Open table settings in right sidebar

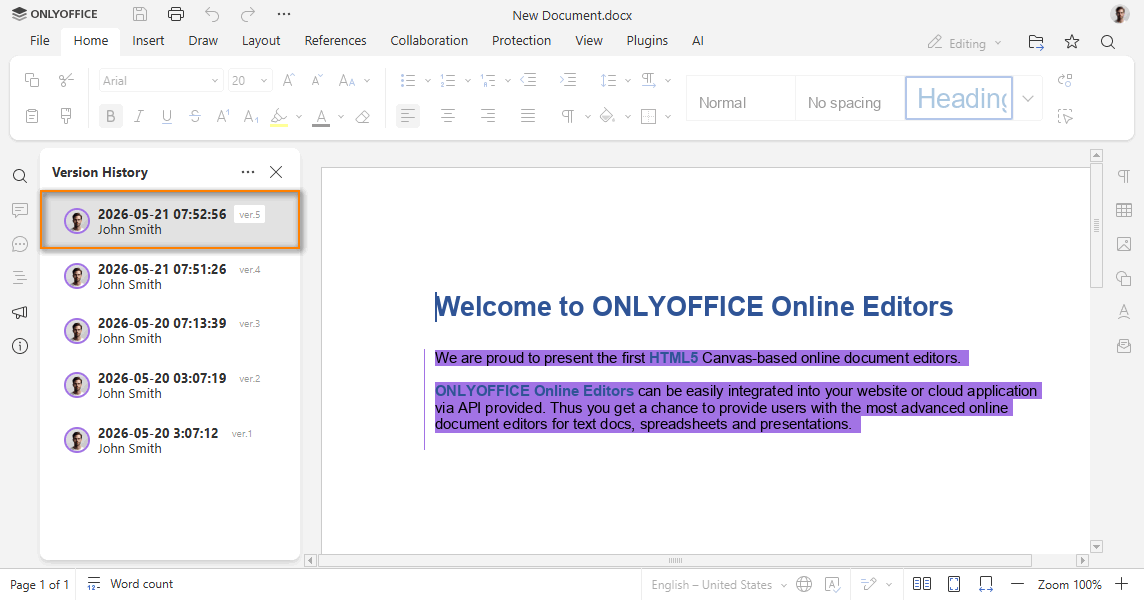point(1124,210)
